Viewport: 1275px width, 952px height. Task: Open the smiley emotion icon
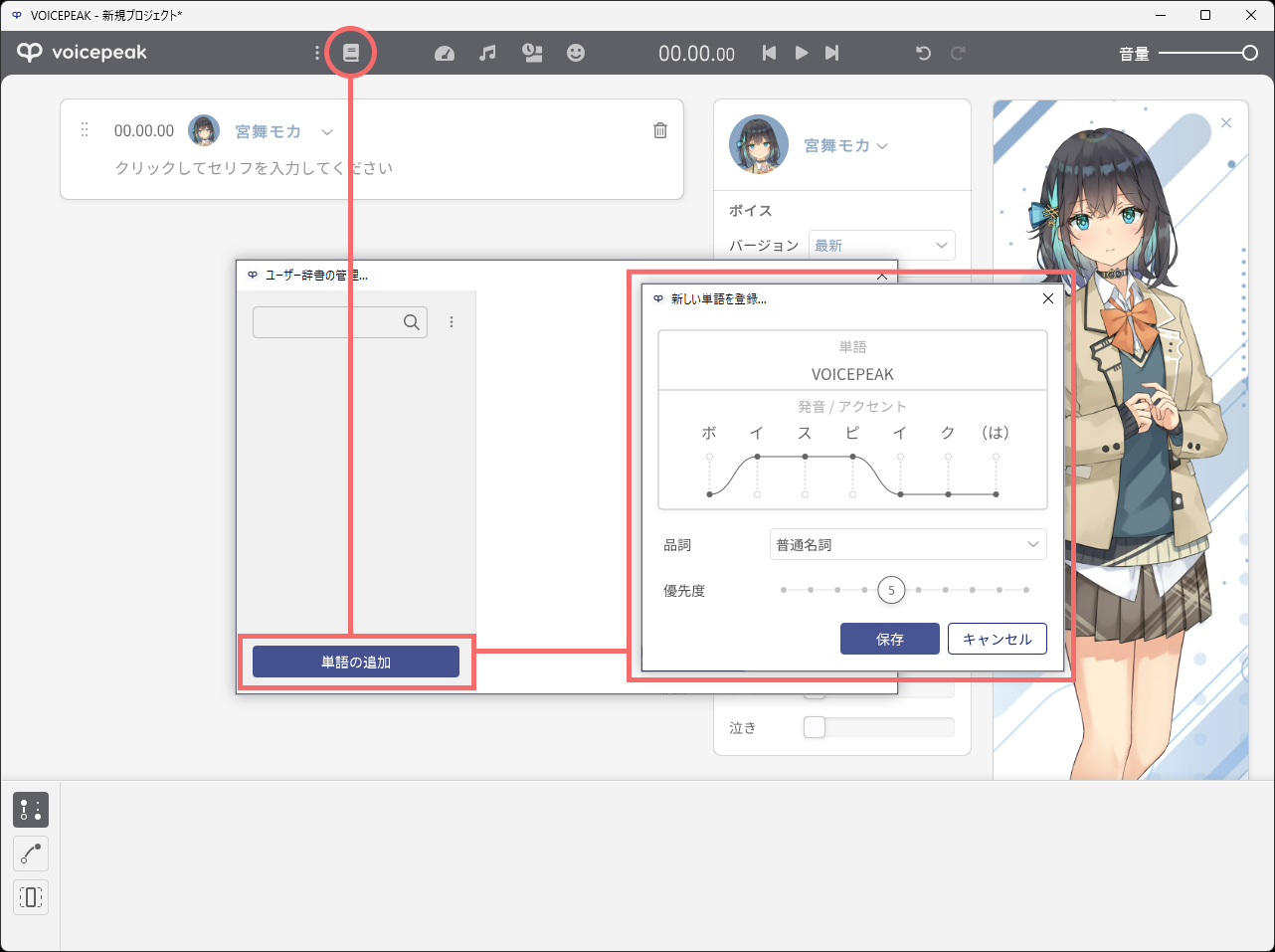[576, 53]
